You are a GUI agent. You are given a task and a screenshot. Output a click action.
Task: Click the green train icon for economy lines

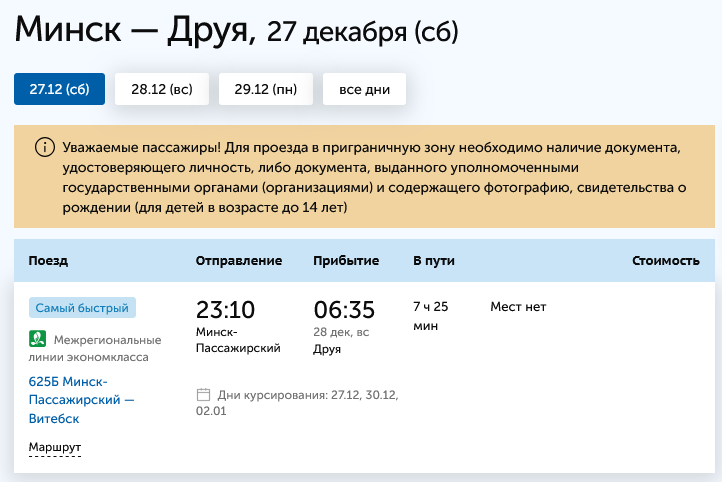(x=37, y=339)
